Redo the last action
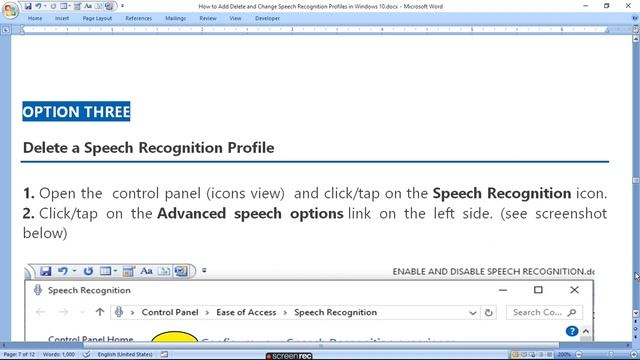 [x=53, y=6]
